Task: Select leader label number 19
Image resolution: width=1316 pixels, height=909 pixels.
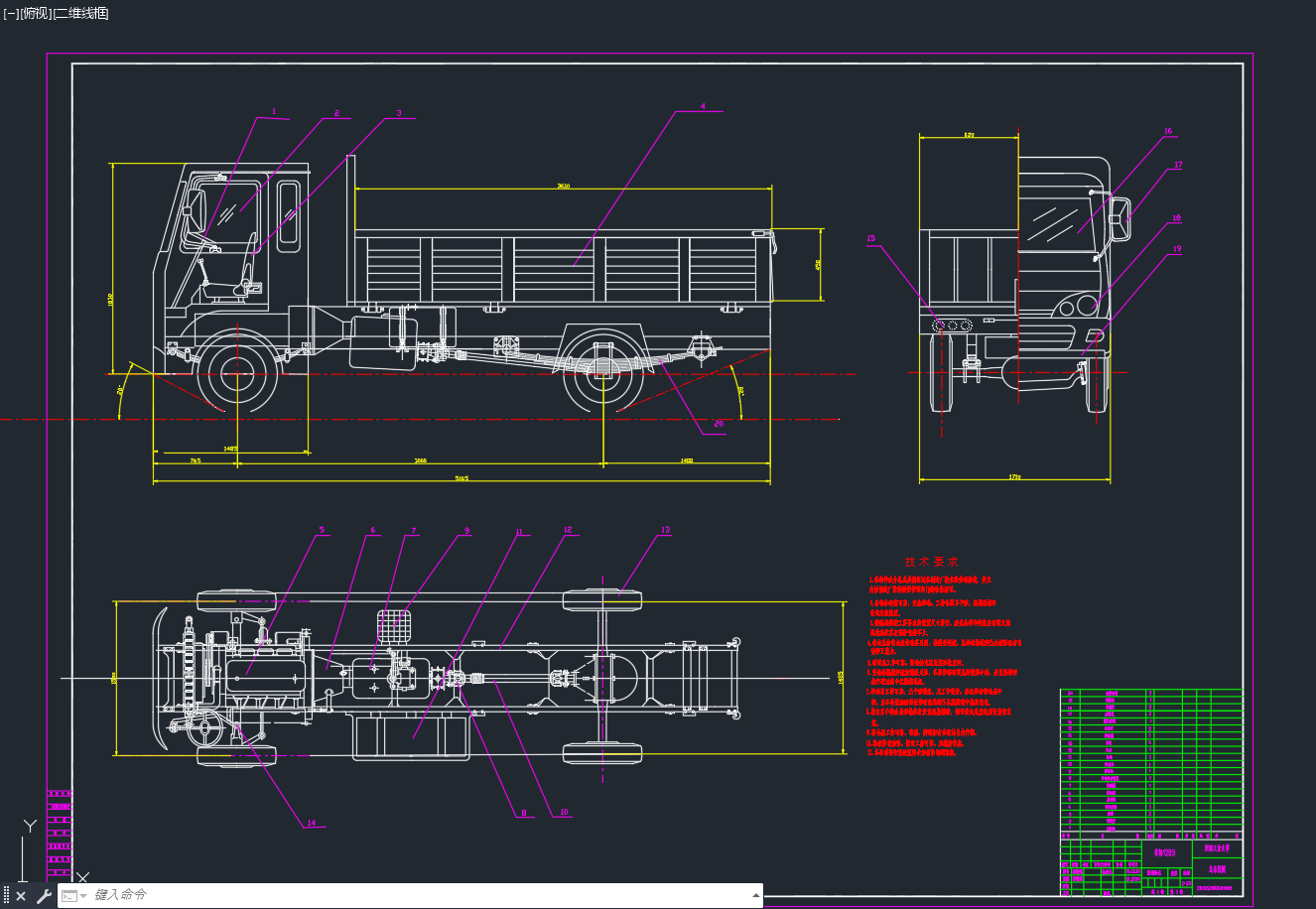Action: coord(1177,249)
